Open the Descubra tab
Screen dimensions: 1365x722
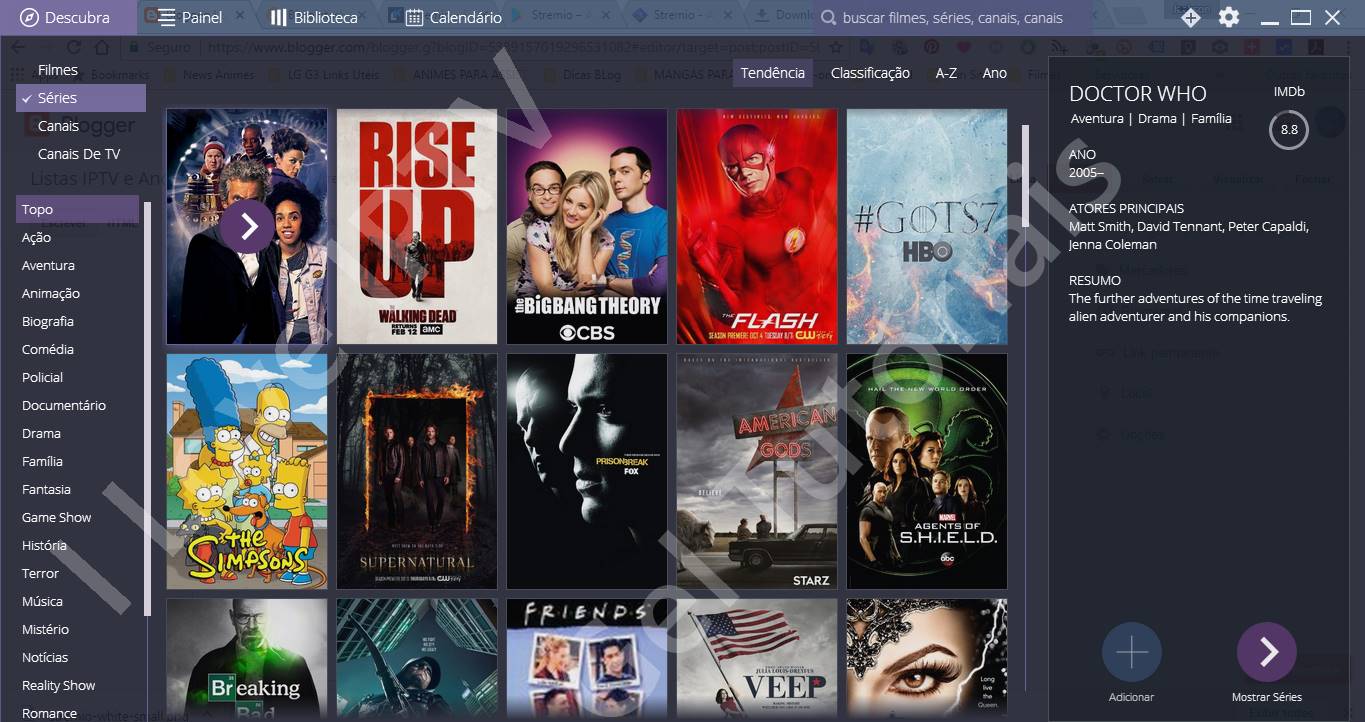[68, 17]
